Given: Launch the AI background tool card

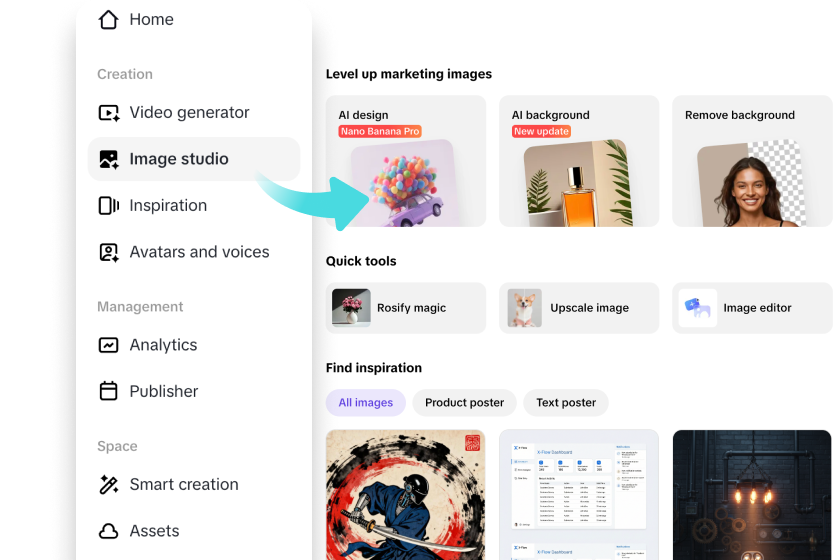Looking at the screenshot, I should coord(579,161).
